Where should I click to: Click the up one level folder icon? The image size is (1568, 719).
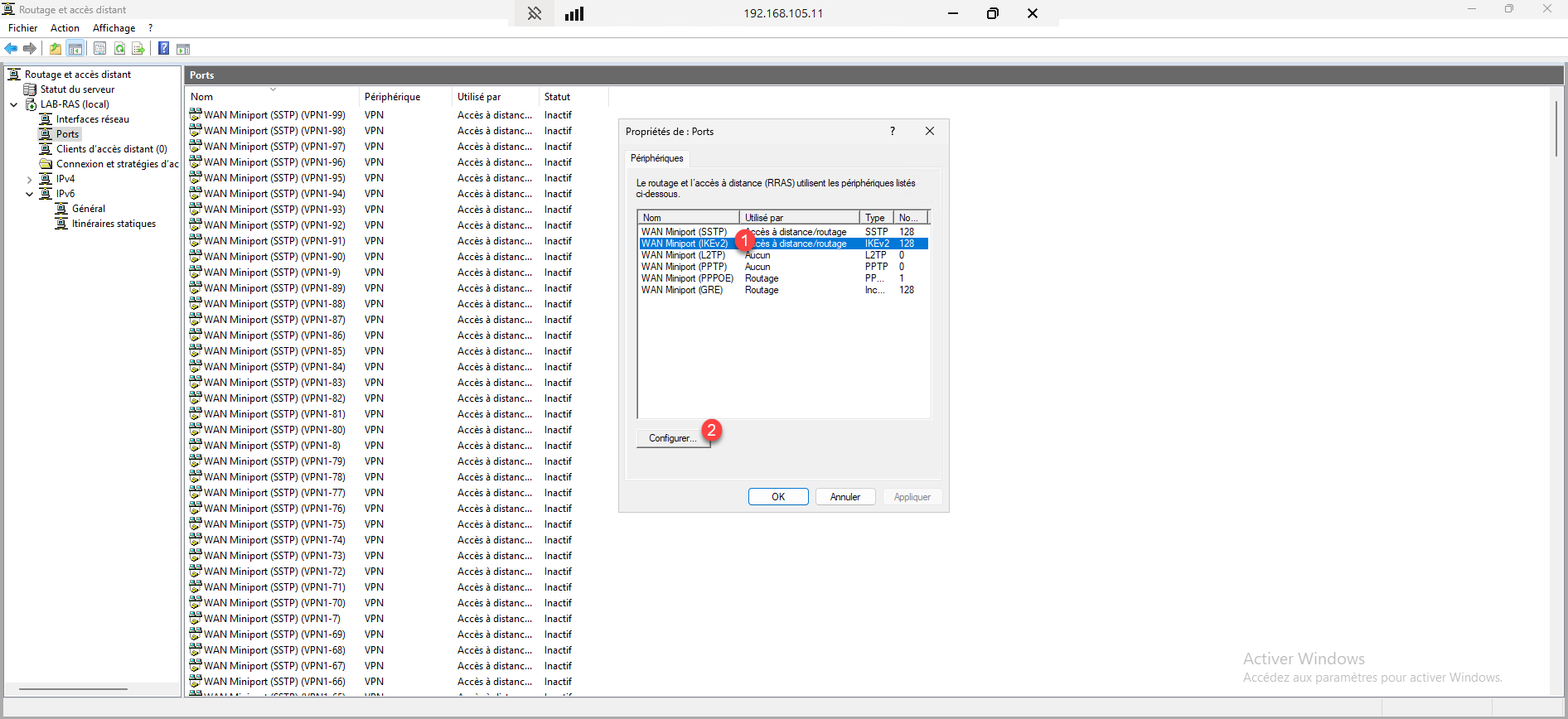click(x=56, y=49)
